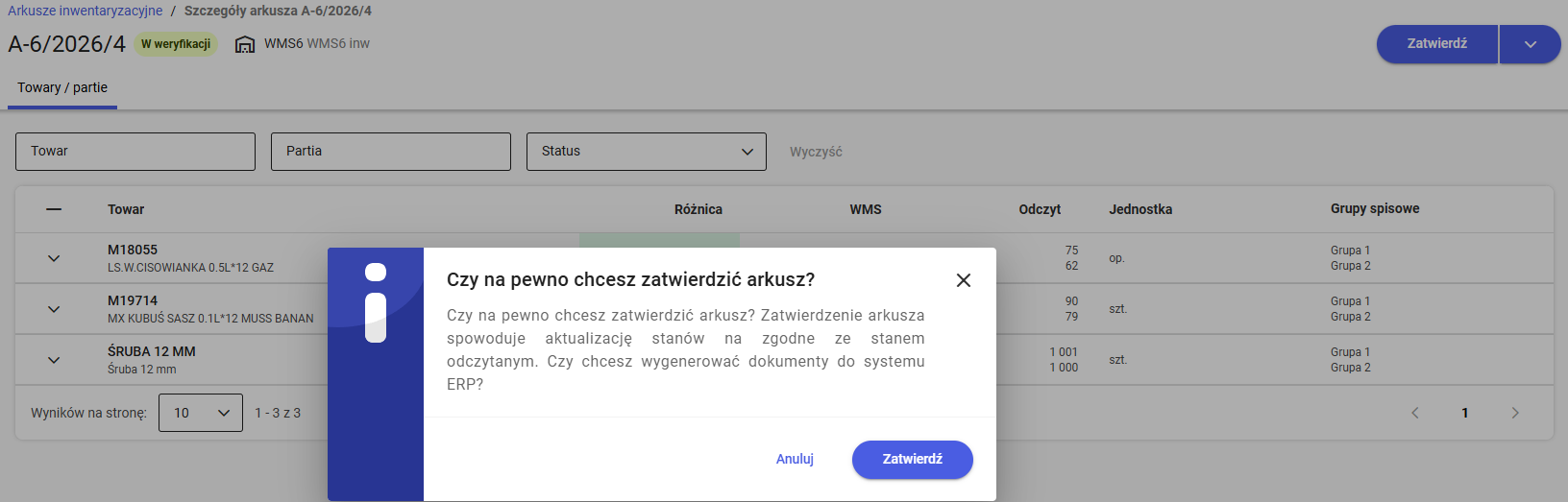1568x502 pixels.
Task: Click the info icon in dialog sidebar
Action: coord(376,303)
